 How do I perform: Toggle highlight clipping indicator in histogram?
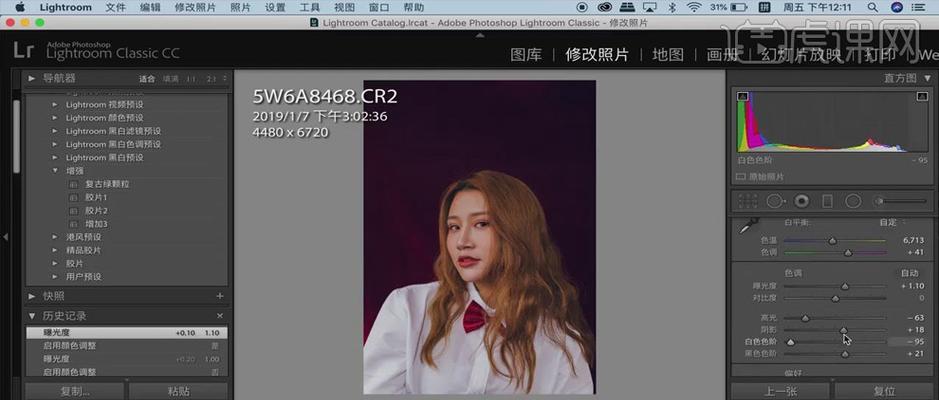coord(922,96)
